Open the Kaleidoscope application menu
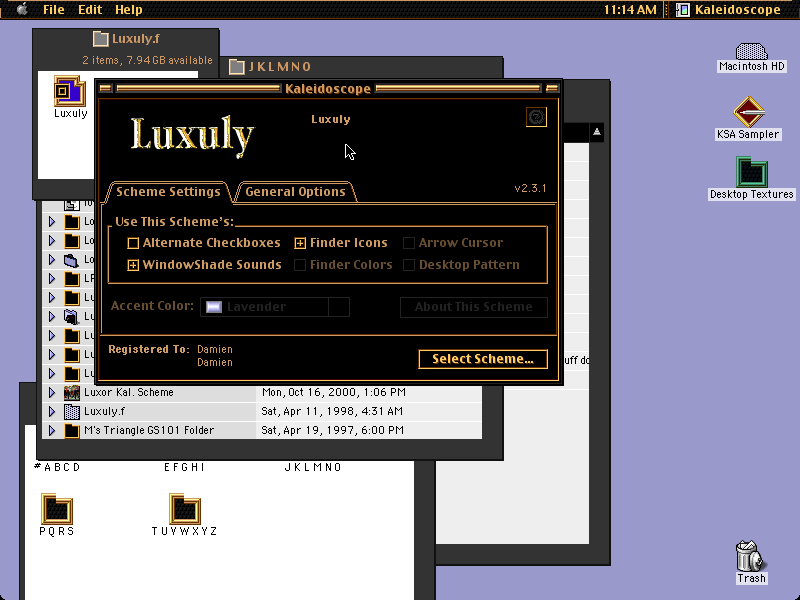 coord(729,9)
